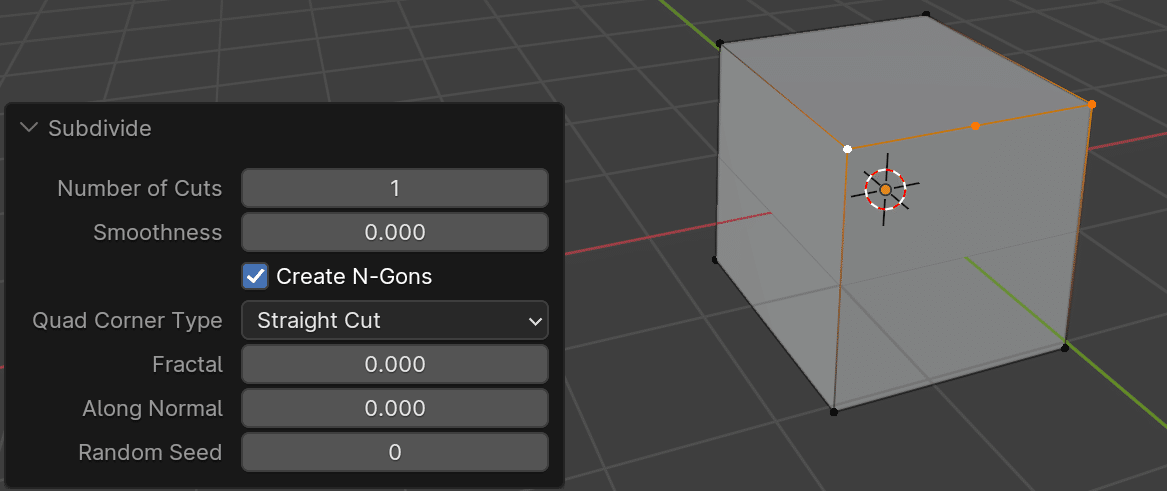The height and width of the screenshot is (491, 1167).
Task: Open the Quad Corner Type dropdown
Action: pos(394,320)
